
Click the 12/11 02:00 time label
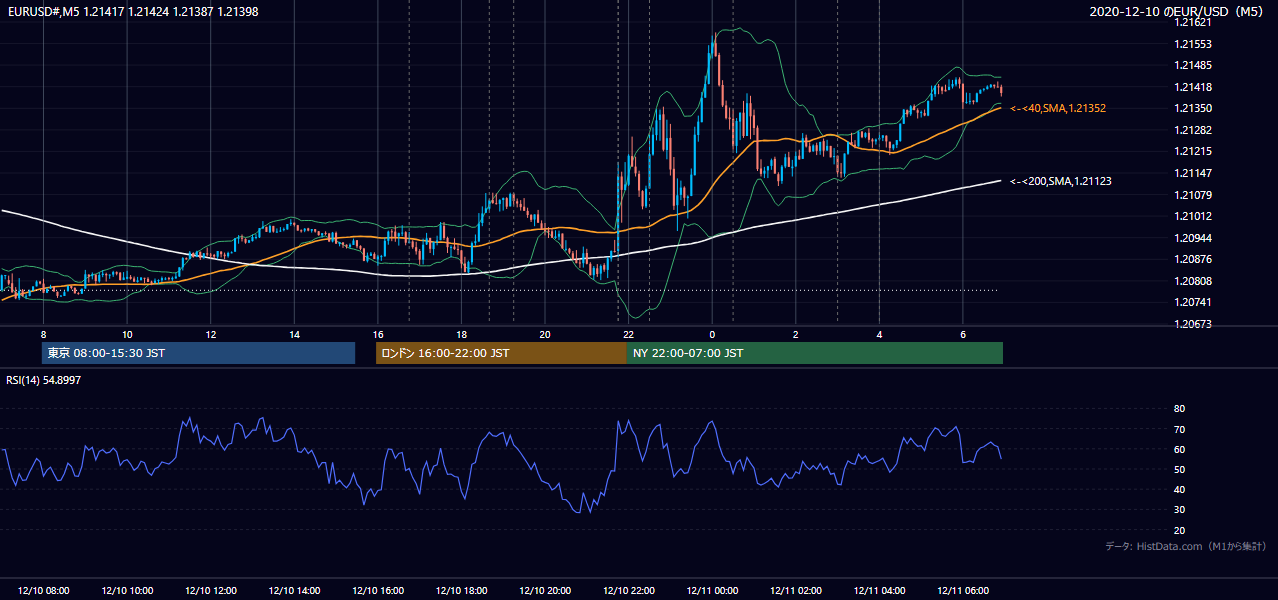point(796,591)
